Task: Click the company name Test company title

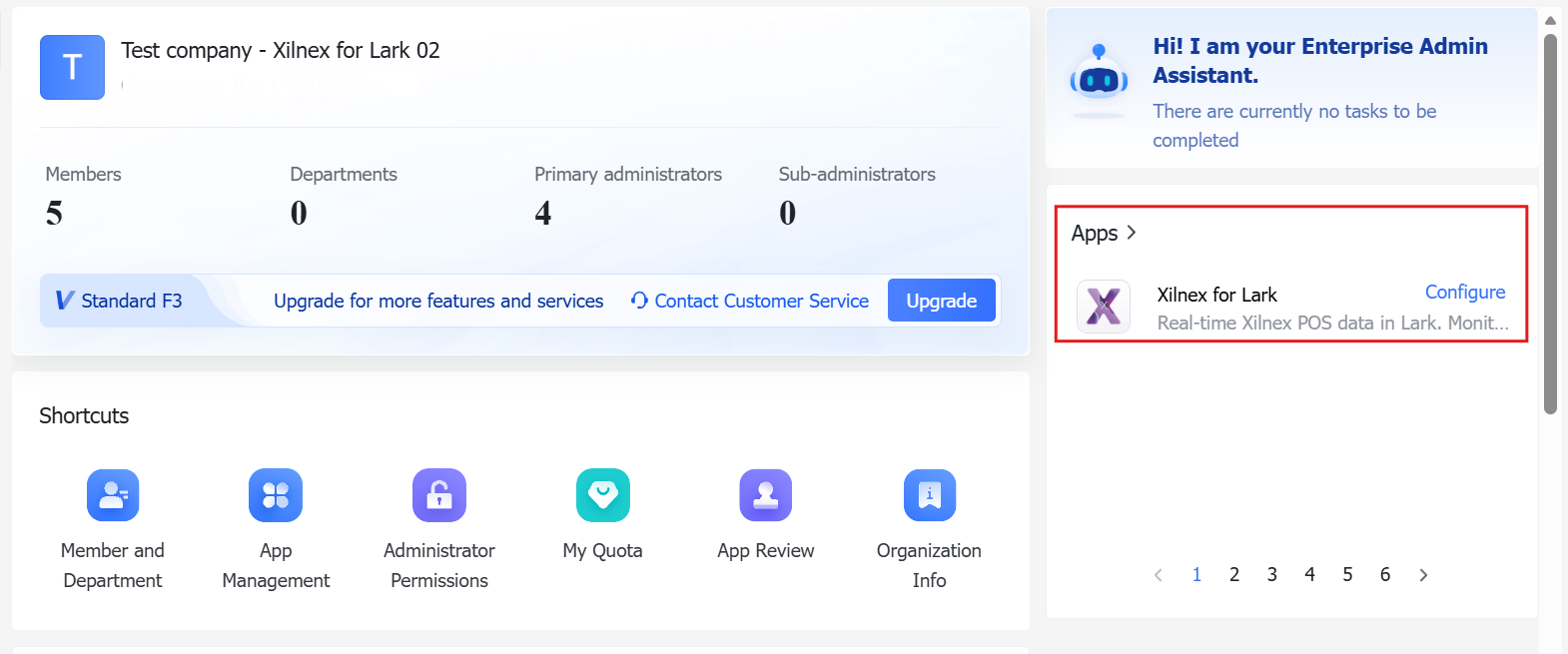Action: [281, 50]
